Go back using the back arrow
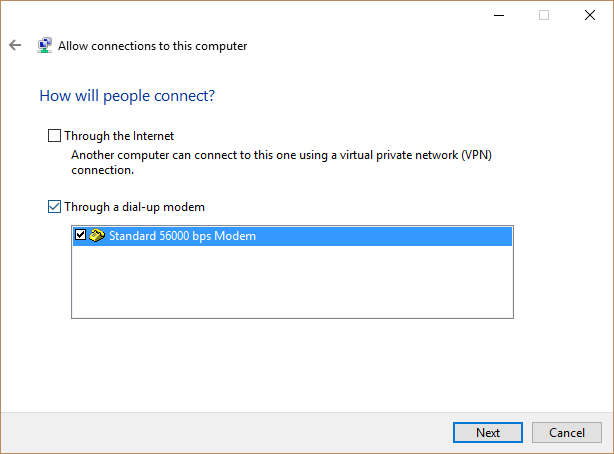614x454 pixels. coord(15,45)
